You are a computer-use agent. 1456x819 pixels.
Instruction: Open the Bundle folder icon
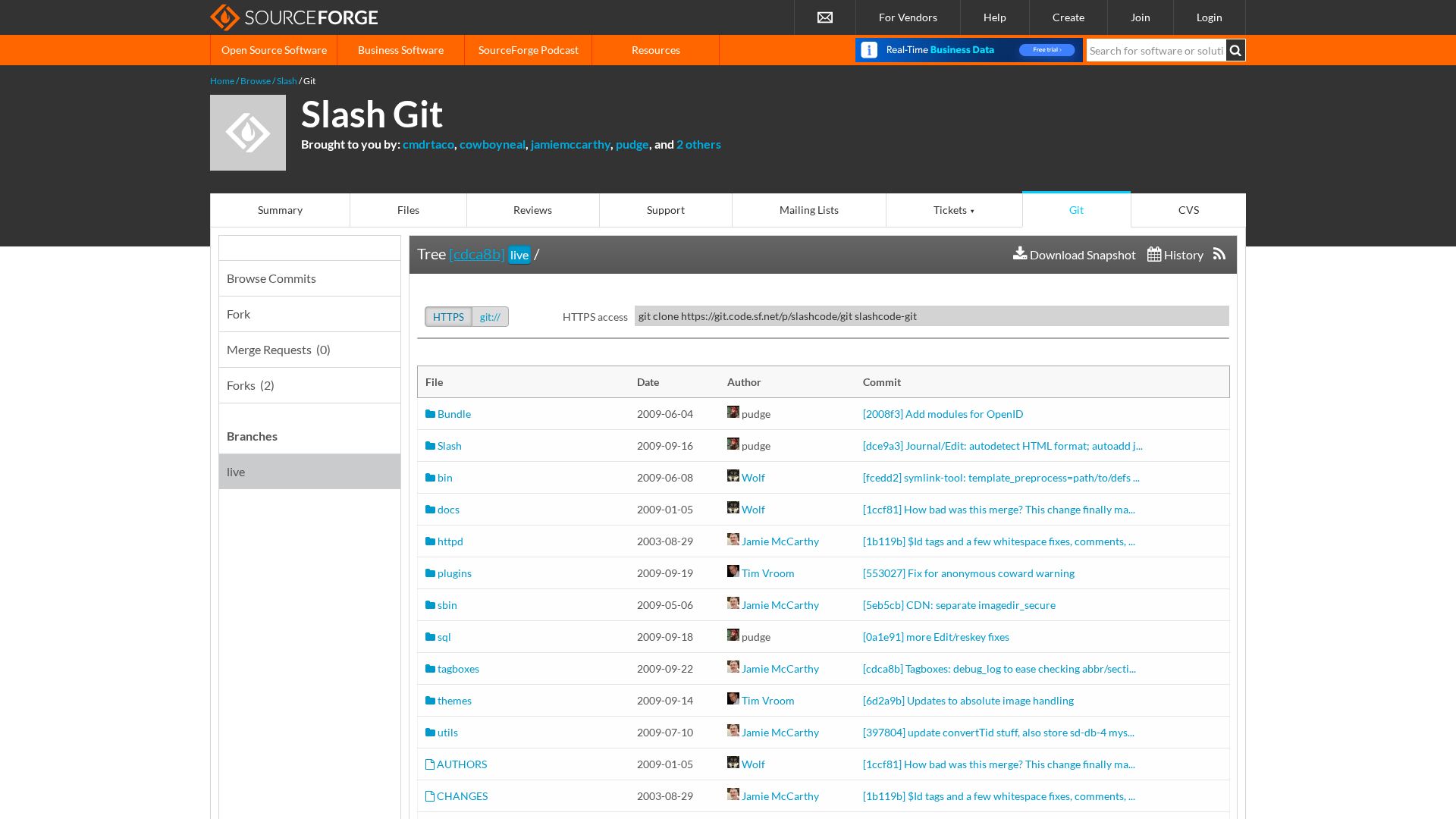[x=430, y=414]
